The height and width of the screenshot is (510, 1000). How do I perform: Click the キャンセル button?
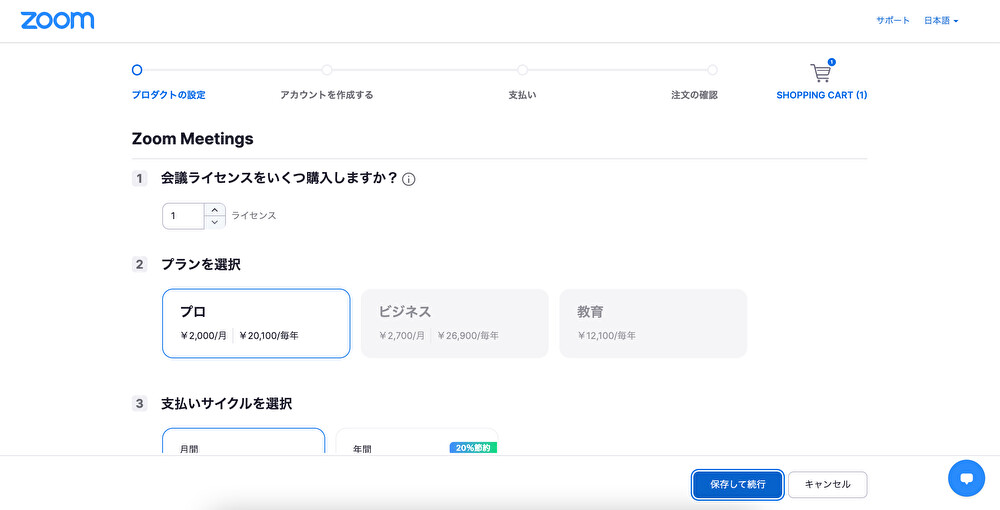tap(828, 484)
